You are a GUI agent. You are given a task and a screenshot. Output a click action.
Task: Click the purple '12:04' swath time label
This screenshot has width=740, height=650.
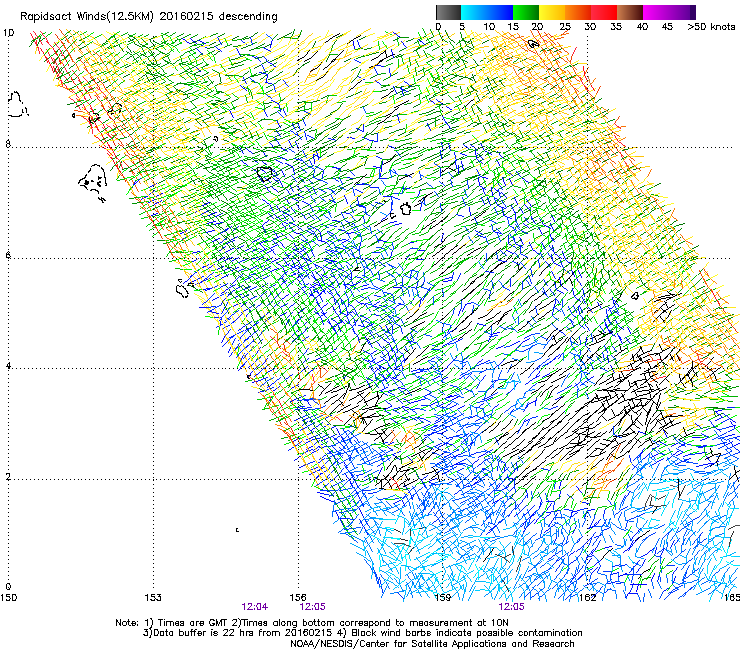pos(255,607)
